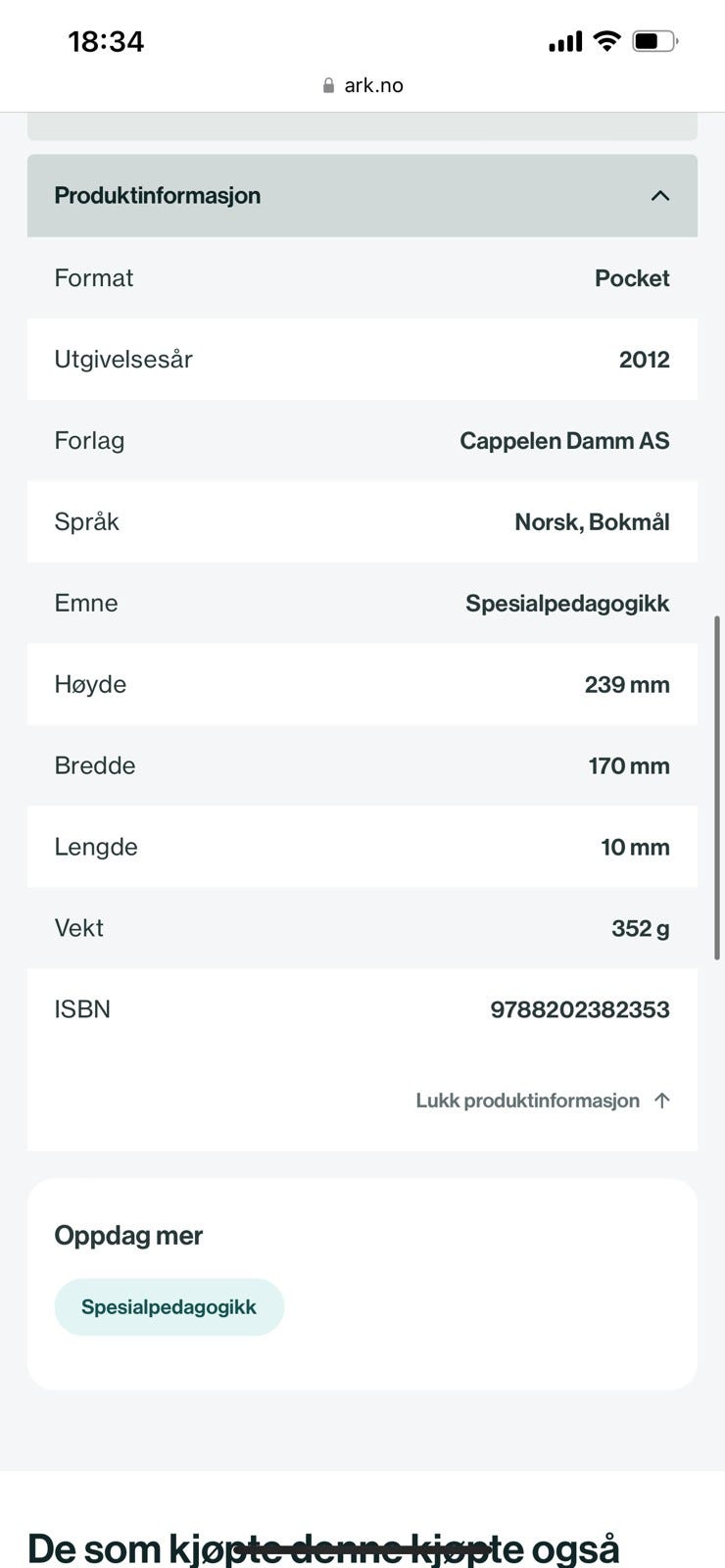Click the up arrow beside Lukk produktinformasjon
The width and height of the screenshot is (725, 1568).
click(662, 1101)
